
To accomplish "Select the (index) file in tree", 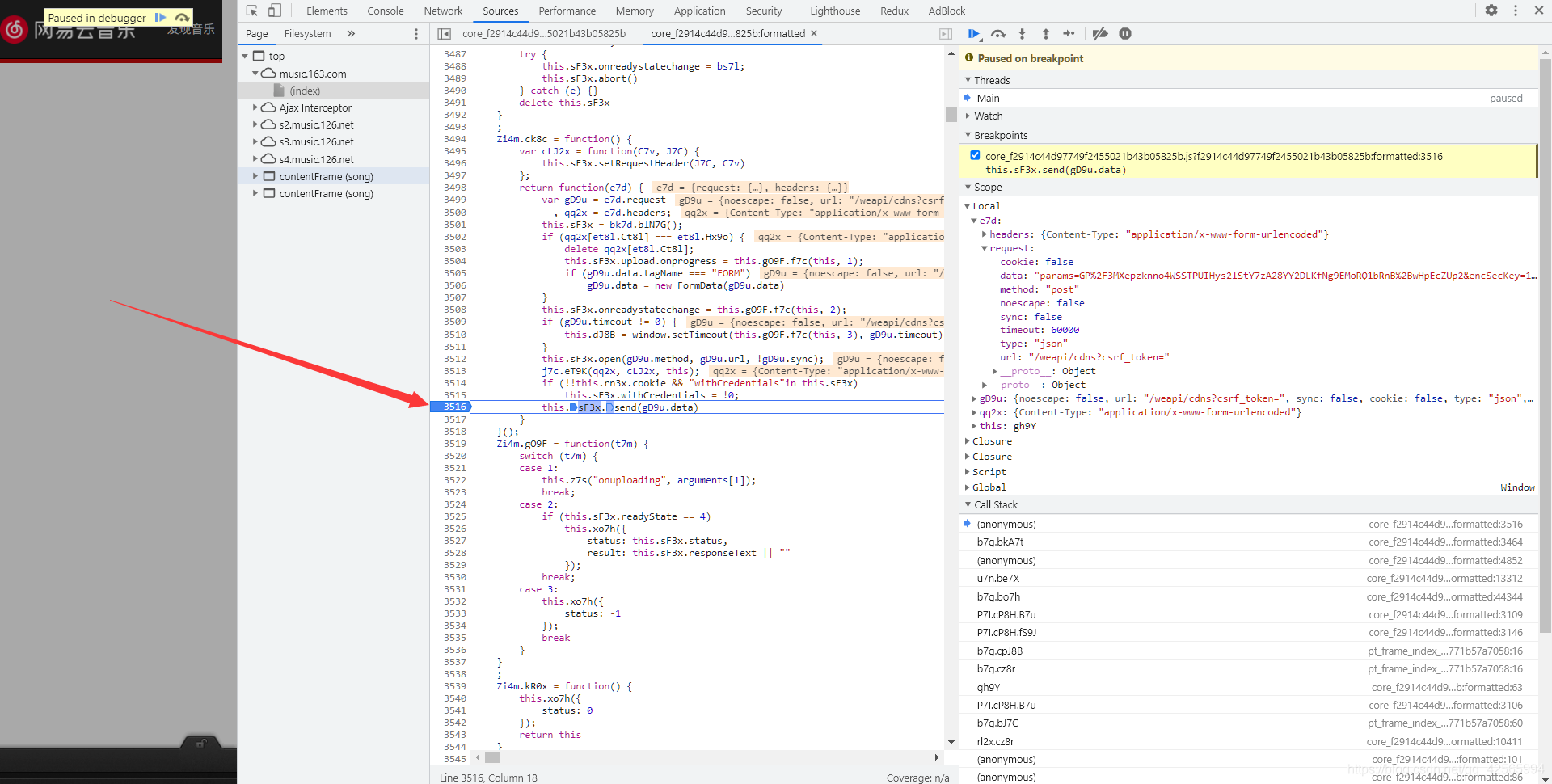I will (305, 91).
